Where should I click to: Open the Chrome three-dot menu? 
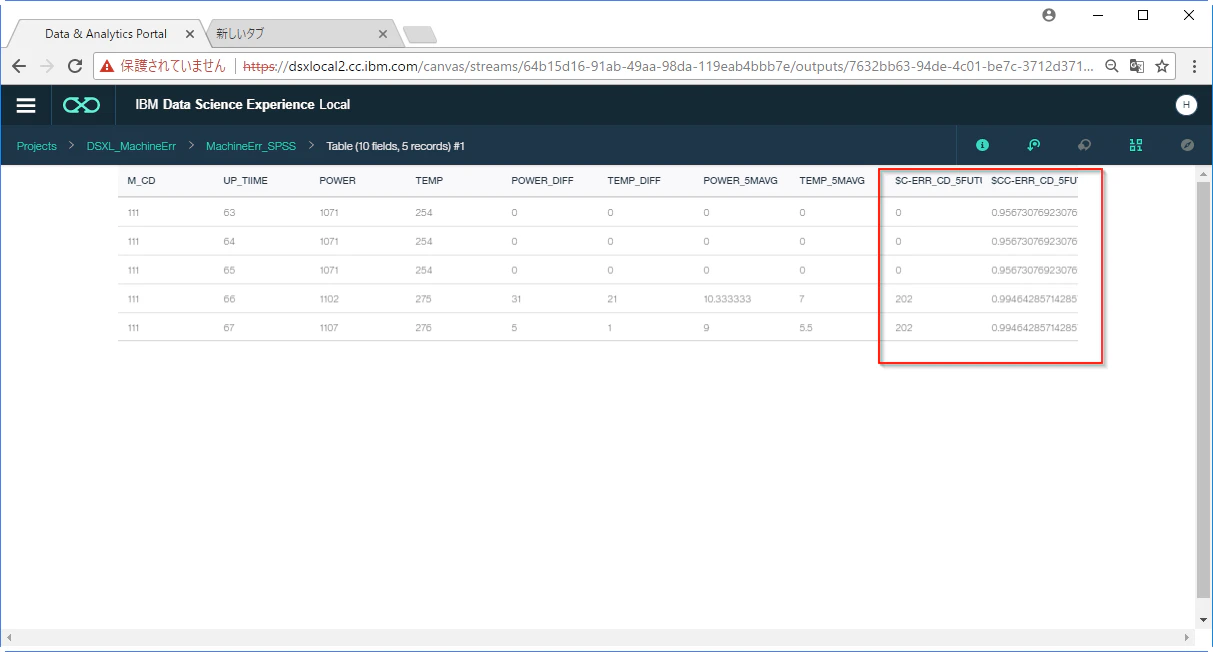[x=1195, y=66]
